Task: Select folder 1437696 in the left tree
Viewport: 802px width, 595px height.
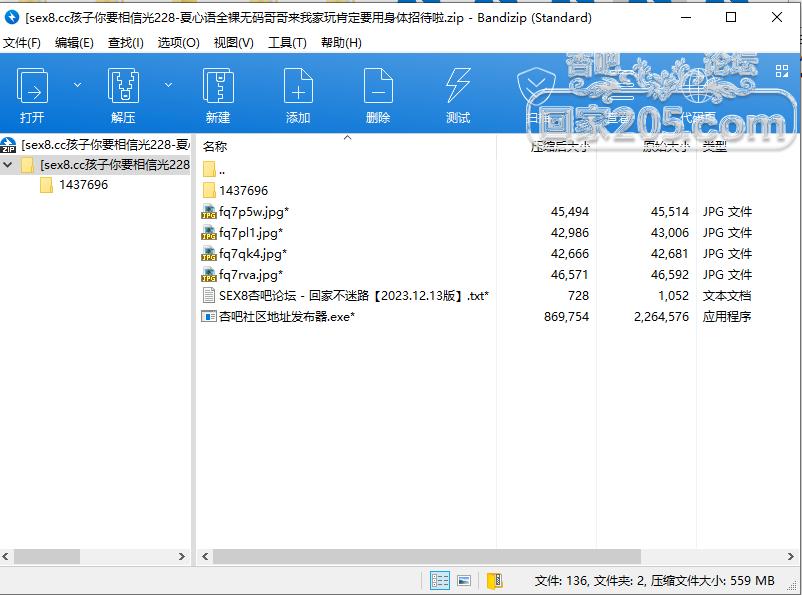Action: [x=83, y=185]
